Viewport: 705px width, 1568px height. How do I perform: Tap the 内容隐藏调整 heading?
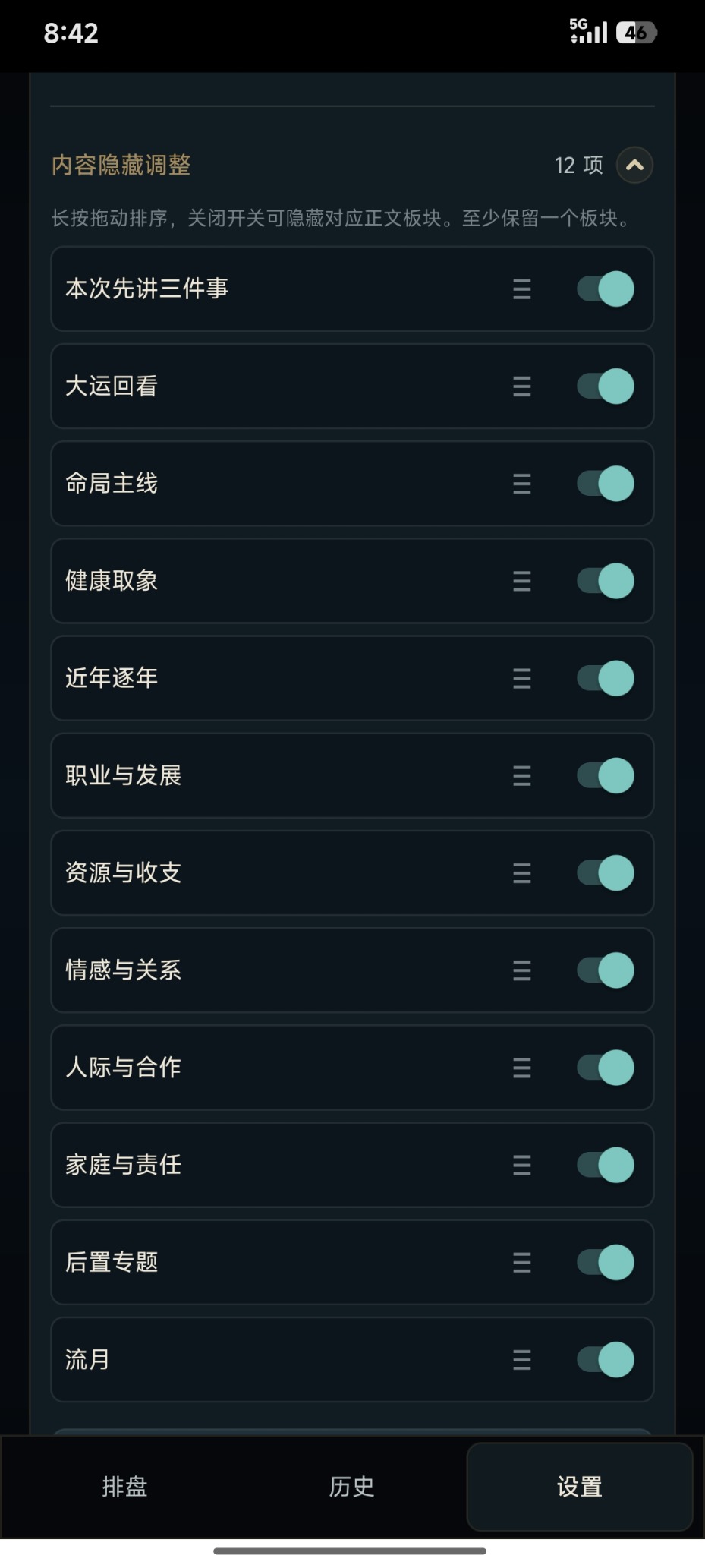point(121,165)
